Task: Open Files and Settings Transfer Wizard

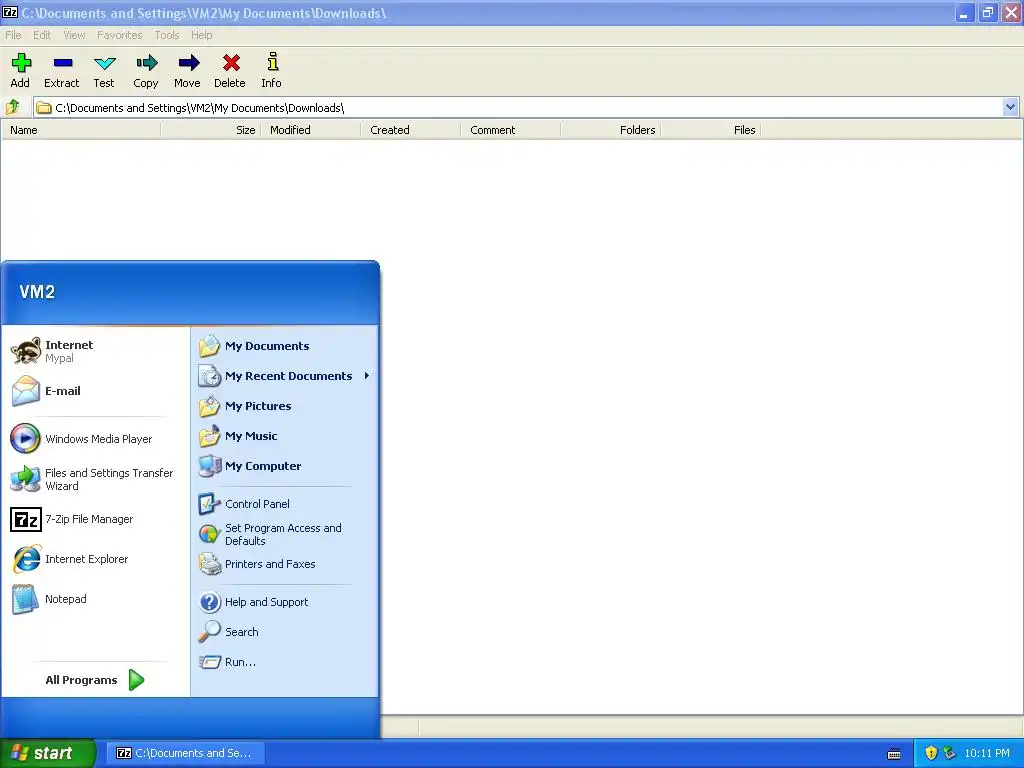Action: (x=91, y=479)
